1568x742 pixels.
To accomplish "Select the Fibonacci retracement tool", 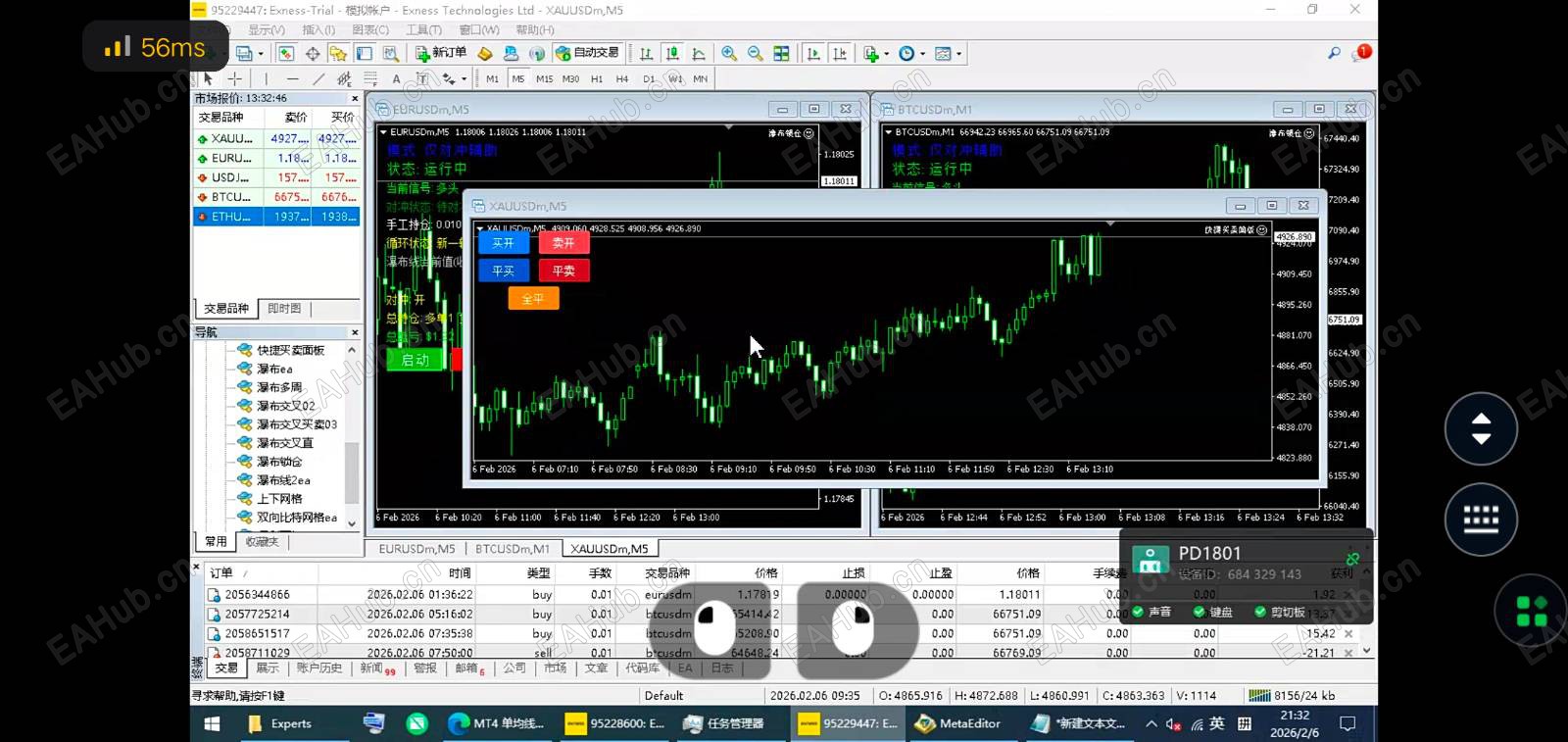I will click(x=370, y=78).
